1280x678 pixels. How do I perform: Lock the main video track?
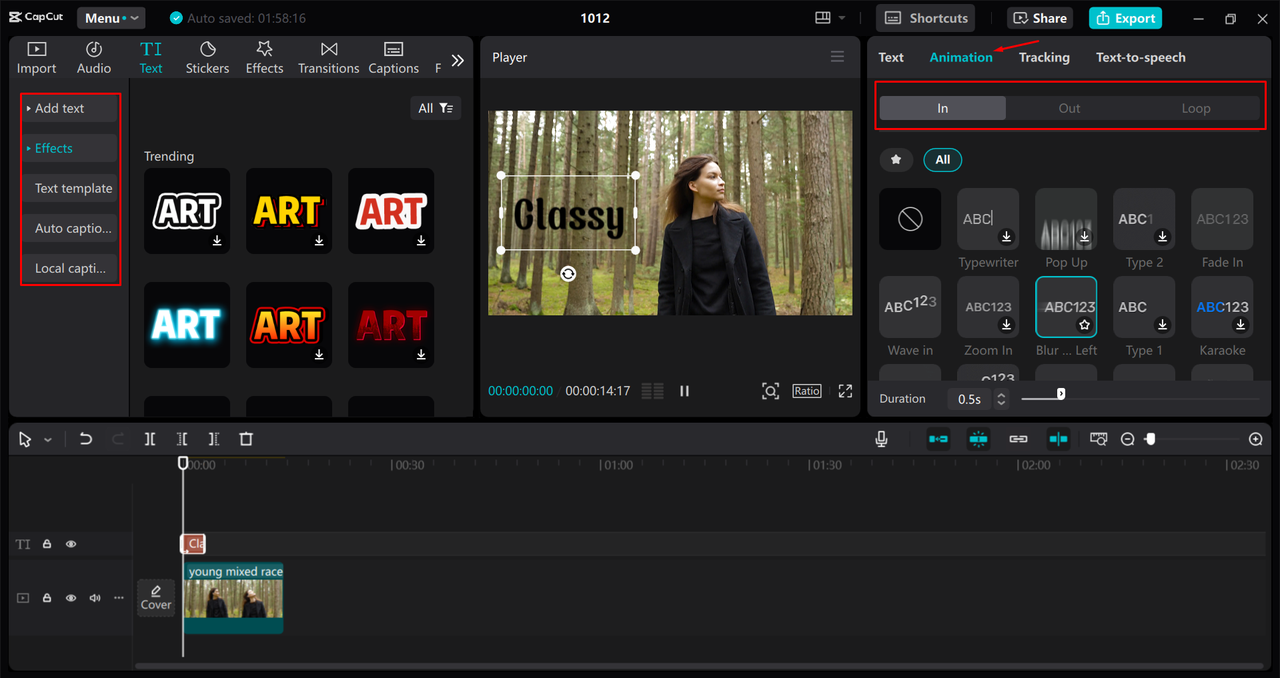click(47, 598)
